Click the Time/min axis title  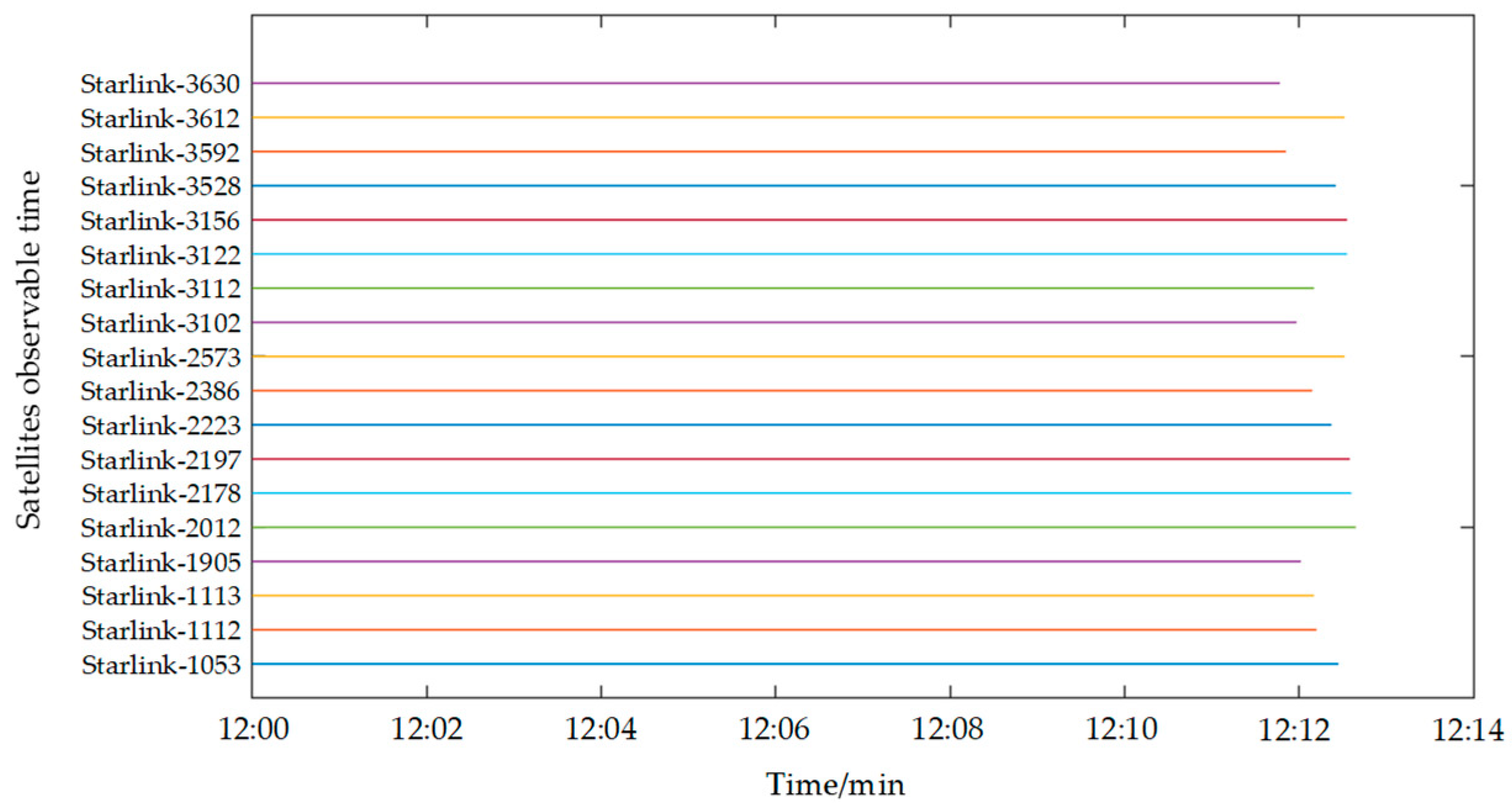(x=835, y=784)
